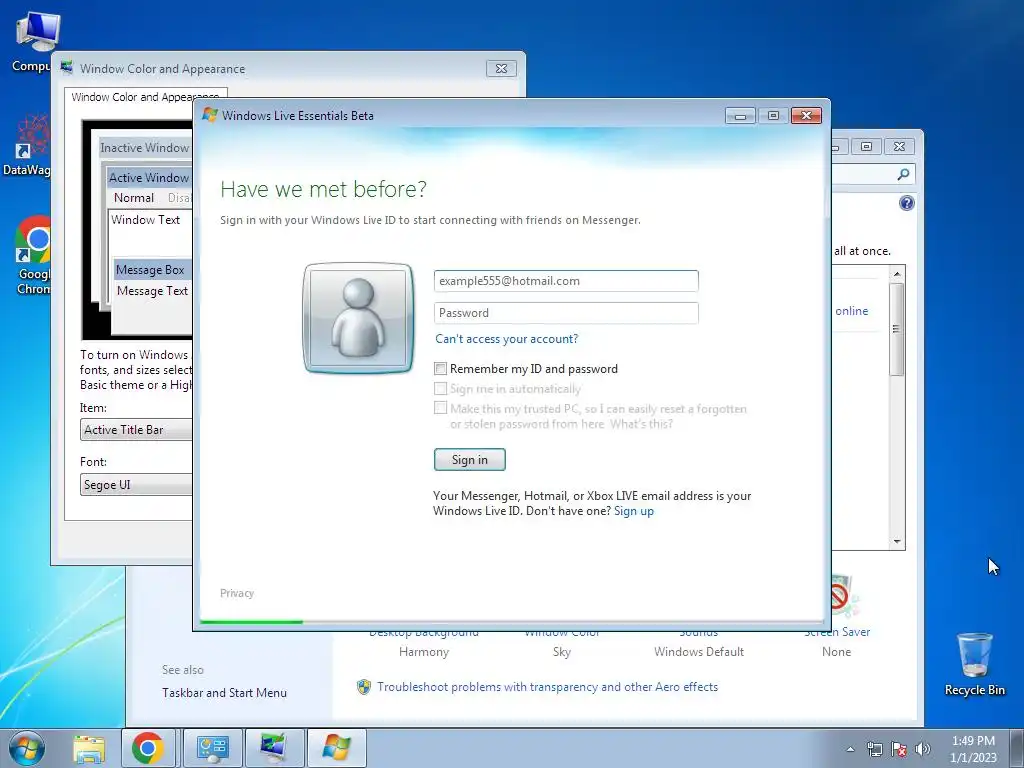Select the Window Color and Appearance tab
Screen dimensions: 1024x768
tap(145, 97)
